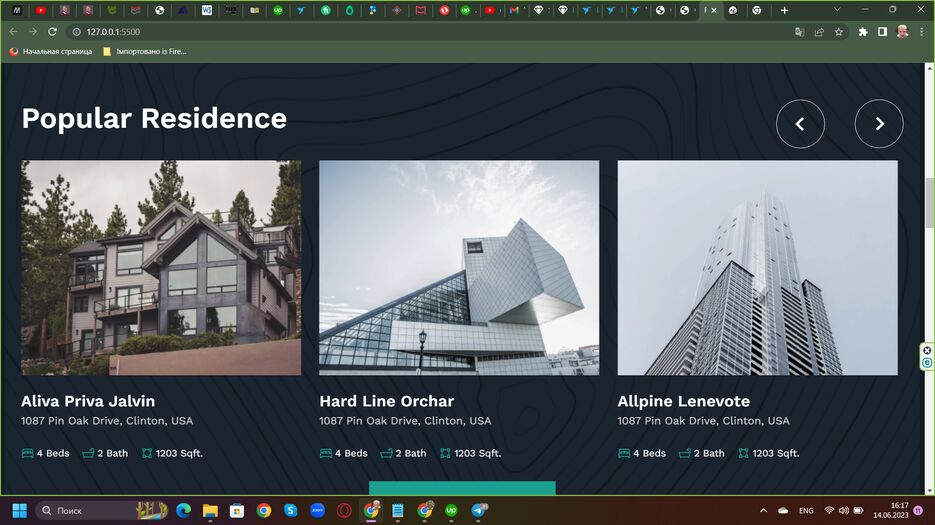Open Microsoft Store from the taskbar
The width and height of the screenshot is (935, 525).
tap(237, 511)
